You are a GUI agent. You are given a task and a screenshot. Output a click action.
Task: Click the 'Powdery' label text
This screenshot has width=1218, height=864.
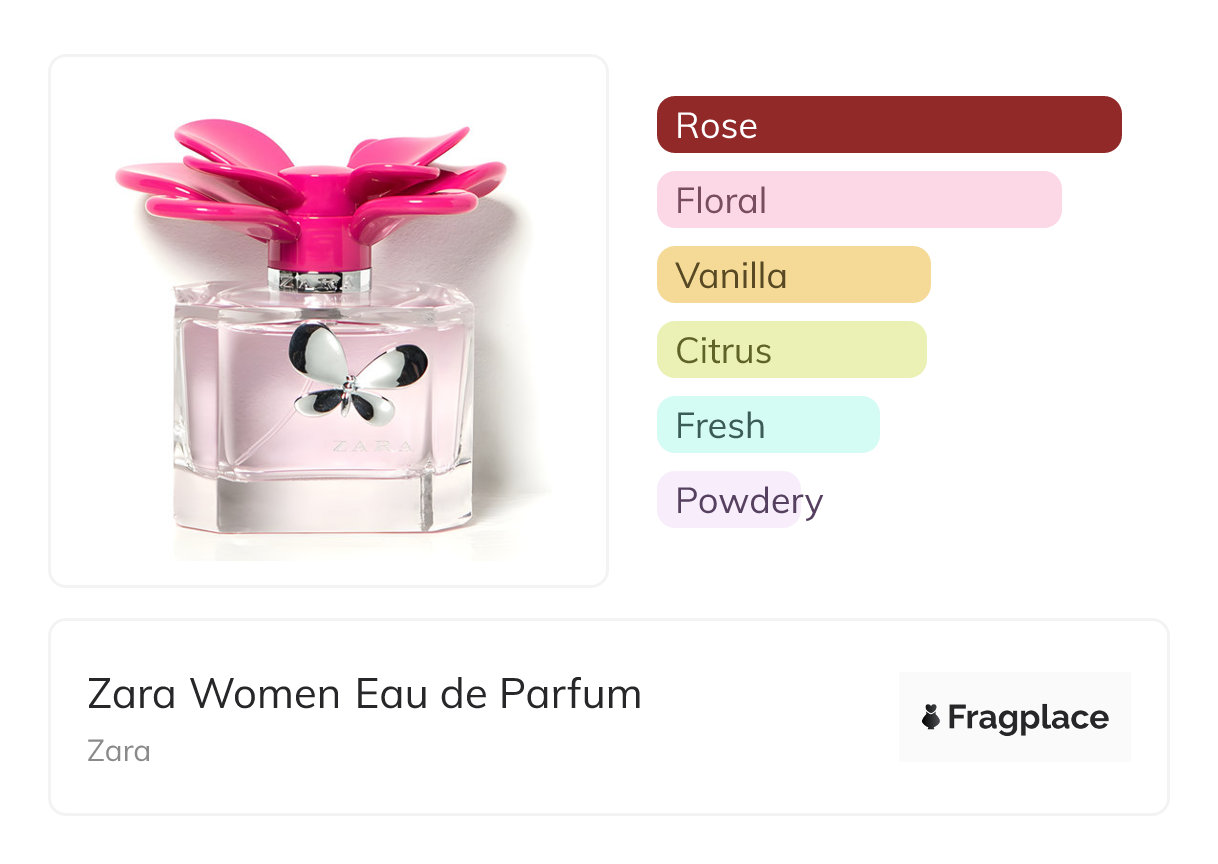pyautogui.click(x=749, y=501)
